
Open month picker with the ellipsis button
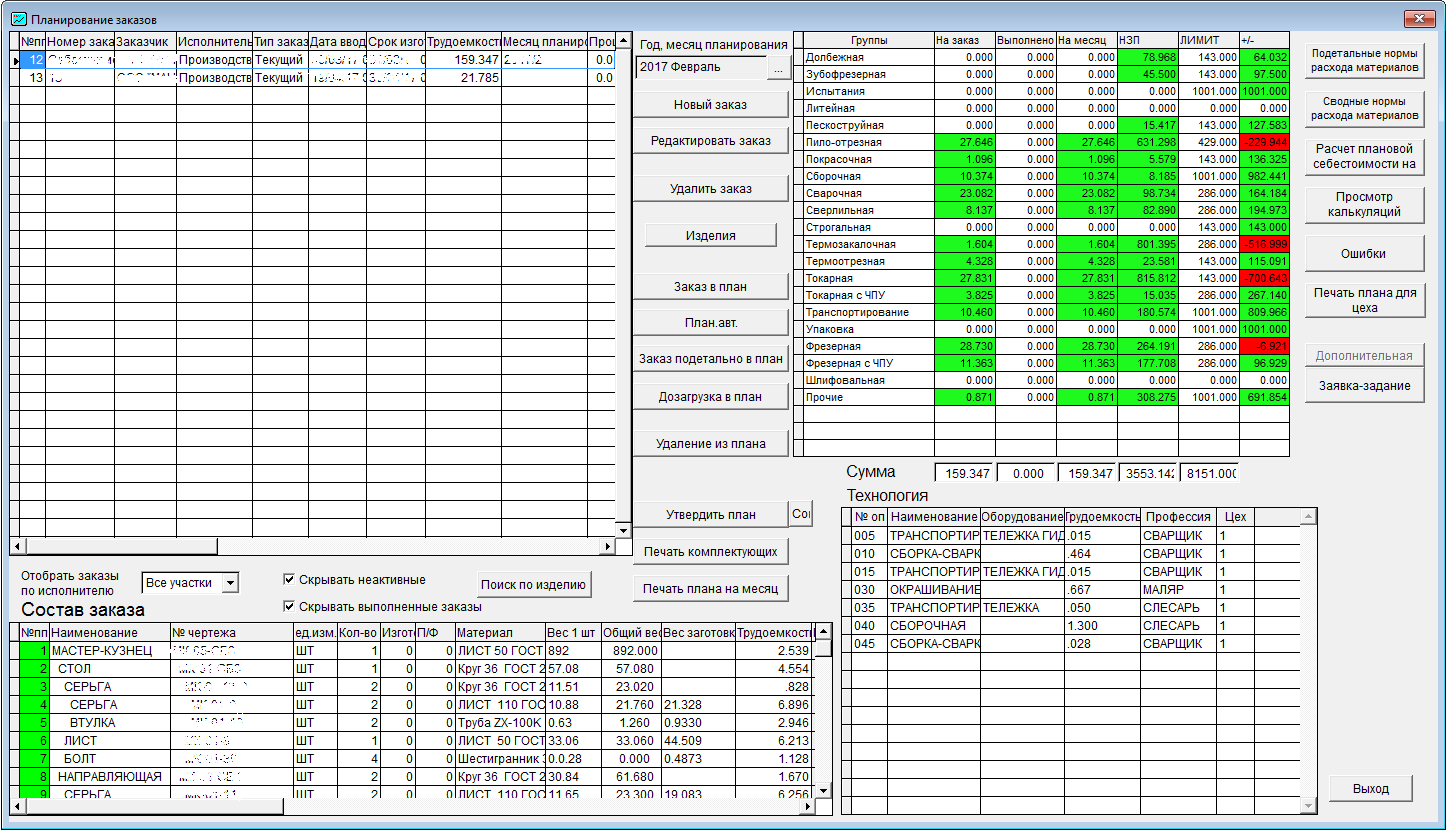click(x=778, y=68)
